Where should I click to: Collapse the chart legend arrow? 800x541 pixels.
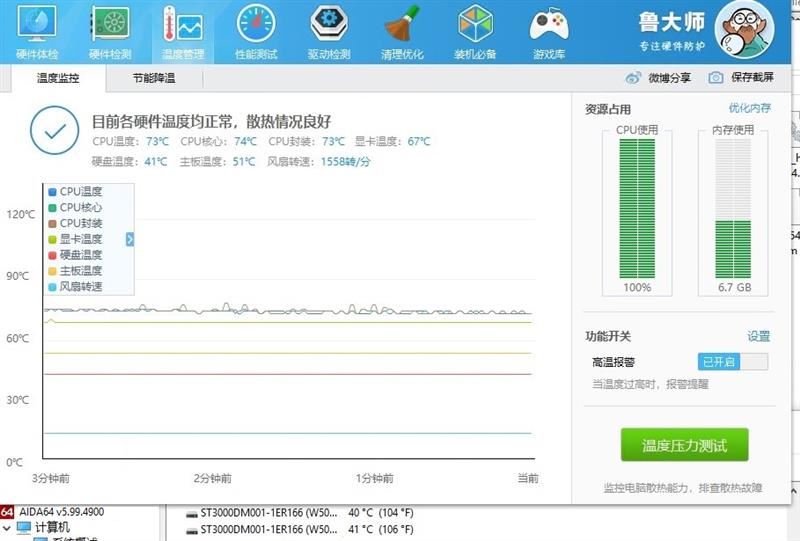coord(130,239)
